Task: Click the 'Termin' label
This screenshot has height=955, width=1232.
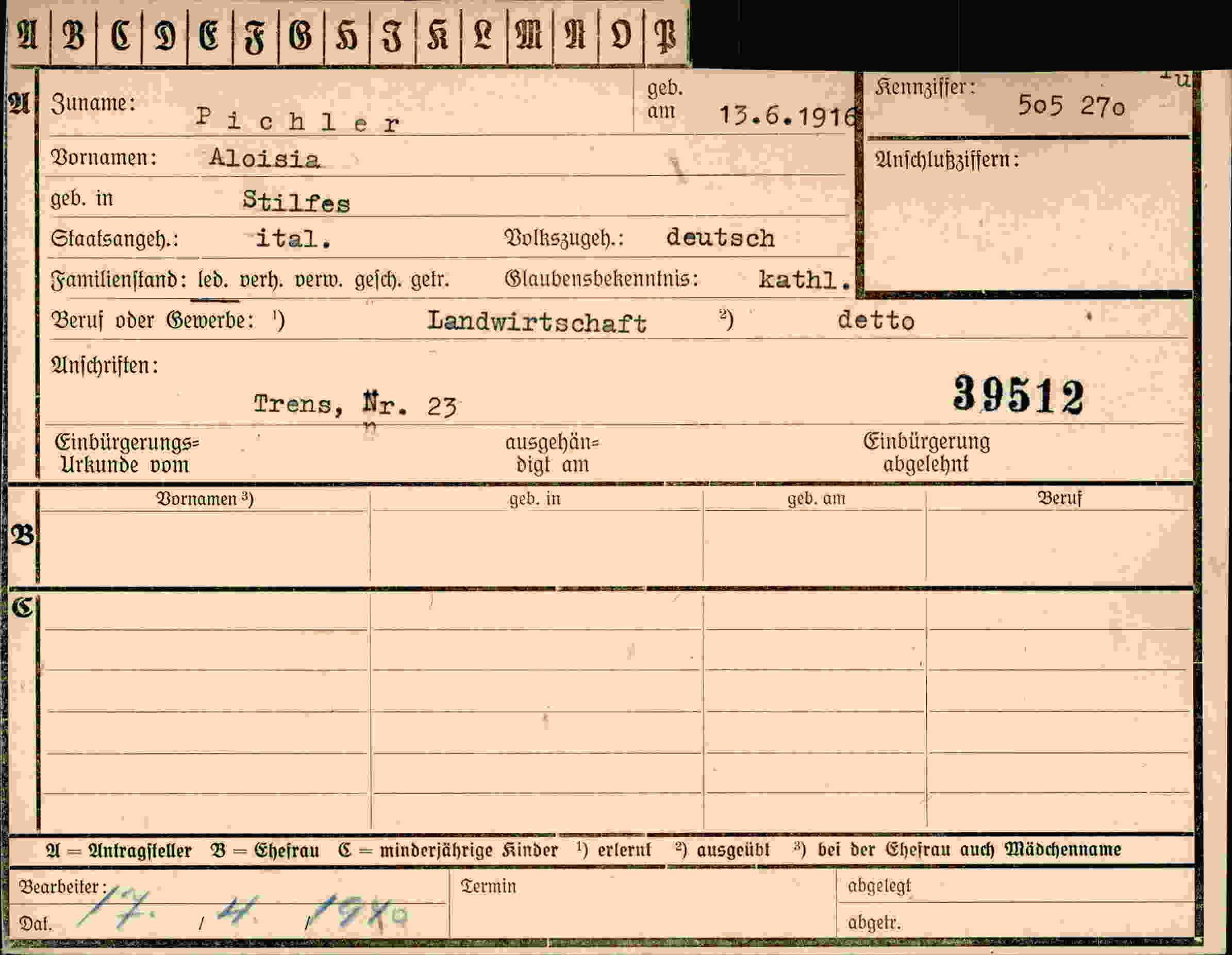Action: click(489, 886)
